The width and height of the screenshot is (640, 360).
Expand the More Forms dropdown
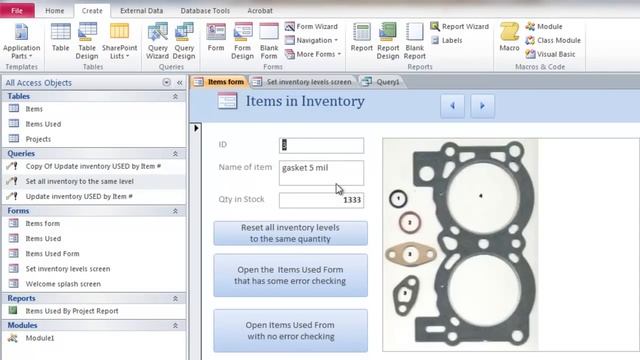coord(313,54)
